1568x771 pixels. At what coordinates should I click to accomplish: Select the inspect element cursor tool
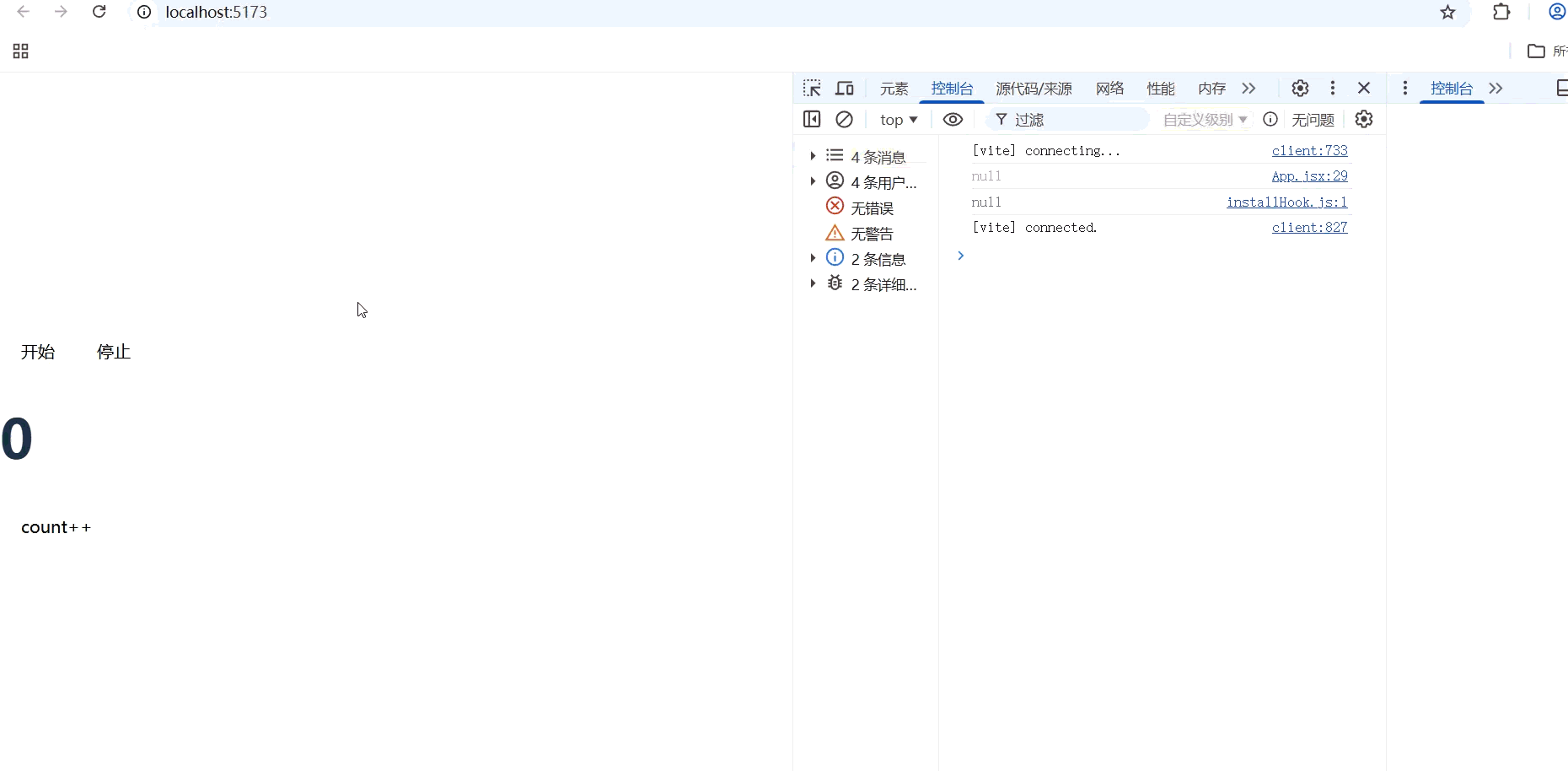click(x=811, y=88)
